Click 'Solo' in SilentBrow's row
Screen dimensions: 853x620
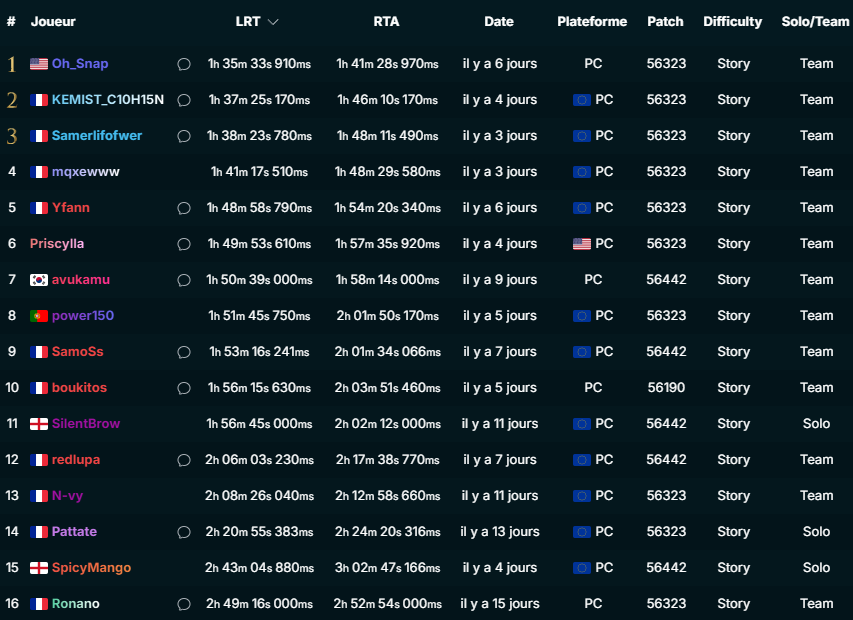click(x=817, y=424)
